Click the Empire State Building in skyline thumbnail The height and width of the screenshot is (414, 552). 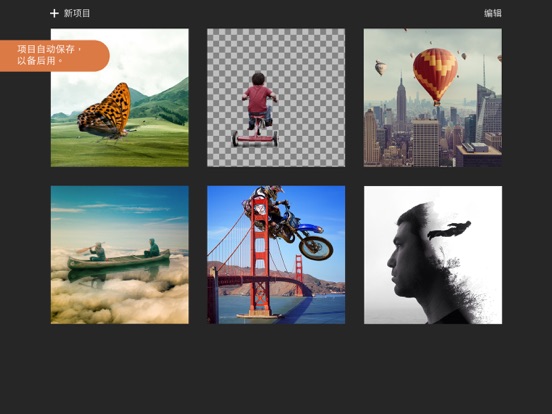click(401, 100)
